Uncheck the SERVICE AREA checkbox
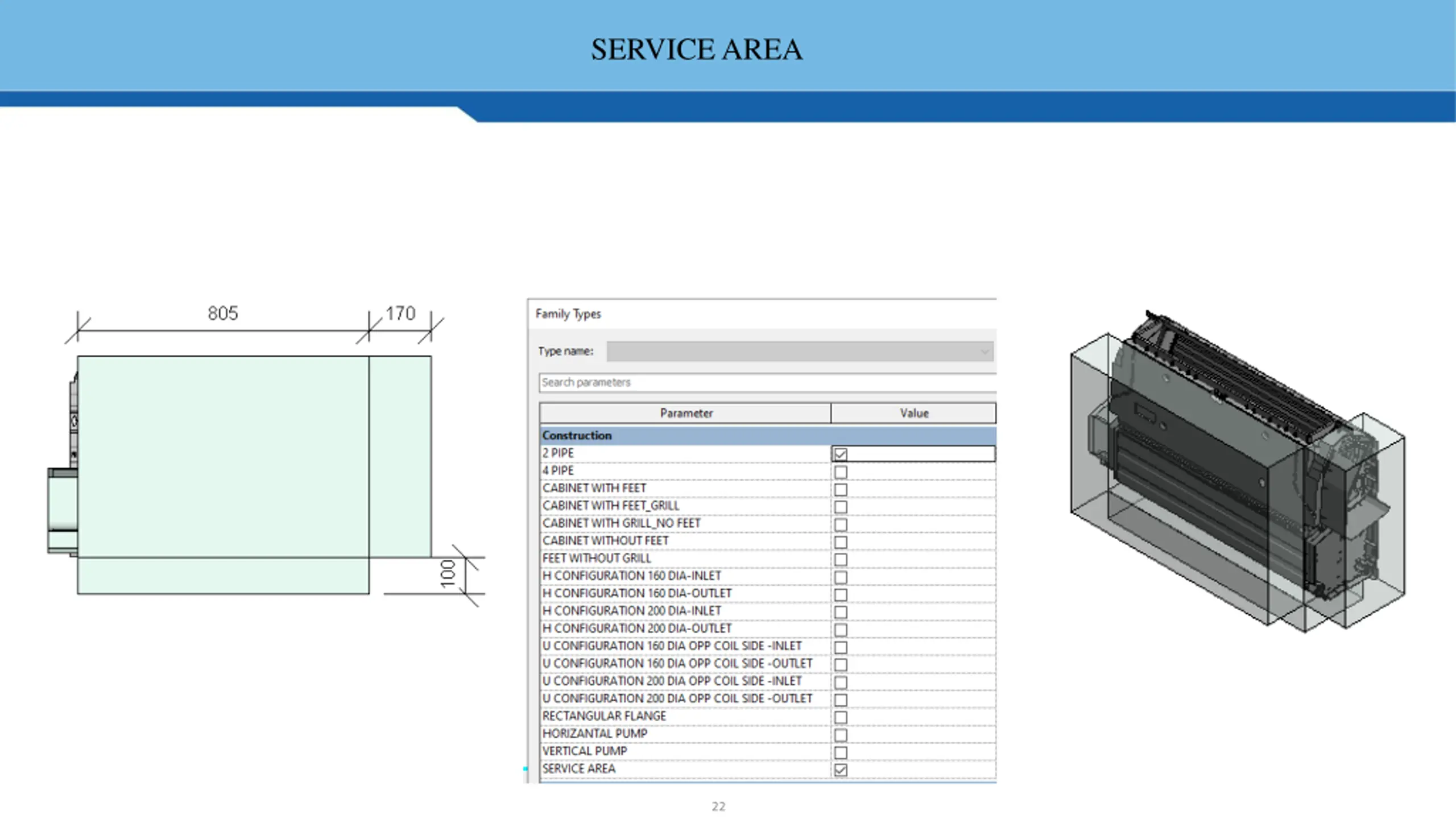Screen dimensions: 1456x819 [x=840, y=770]
